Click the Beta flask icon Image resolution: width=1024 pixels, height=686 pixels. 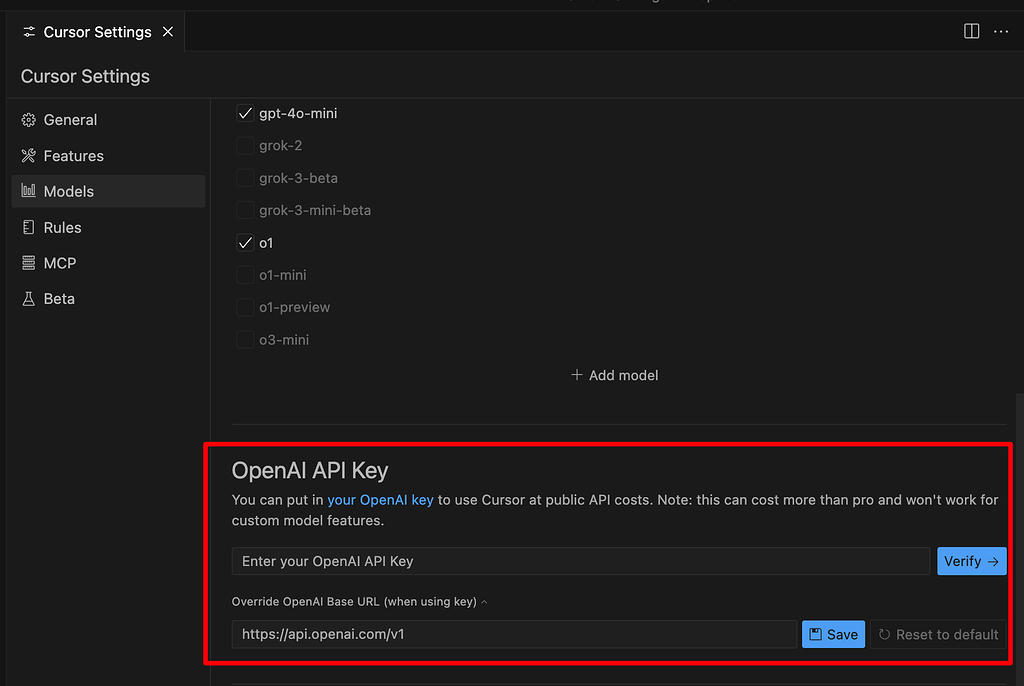(x=28, y=299)
